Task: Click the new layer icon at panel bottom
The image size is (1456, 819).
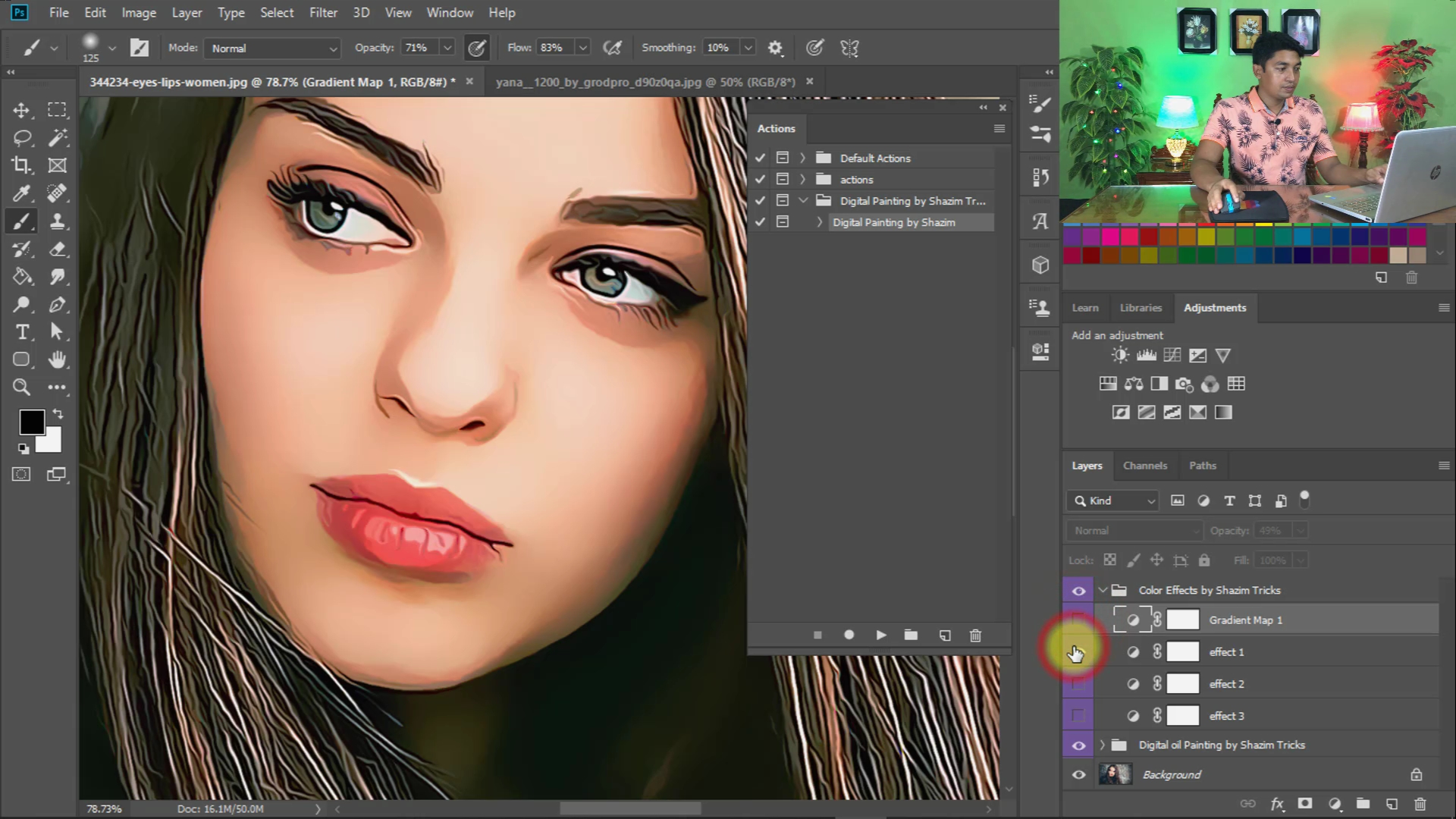Action: point(1392,804)
